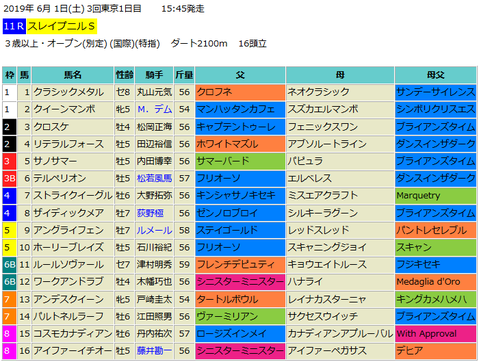
Task: Click race title スレイプニルS
Action: tap(62, 26)
